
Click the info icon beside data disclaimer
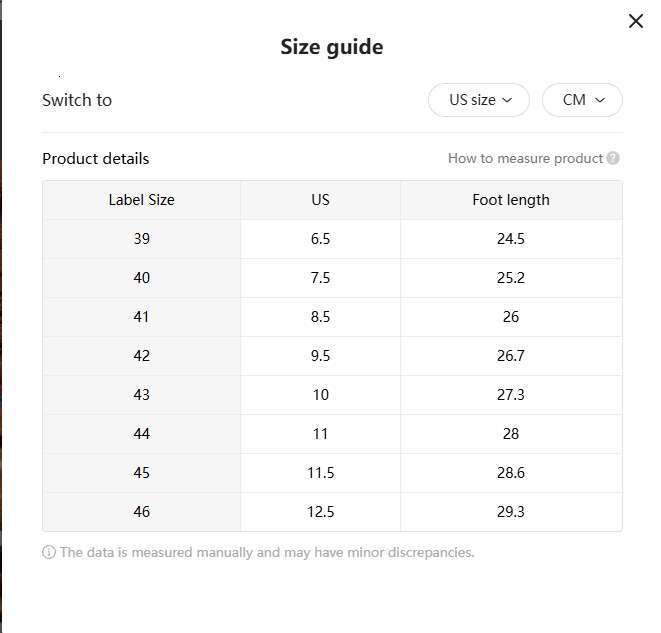[x=49, y=552]
